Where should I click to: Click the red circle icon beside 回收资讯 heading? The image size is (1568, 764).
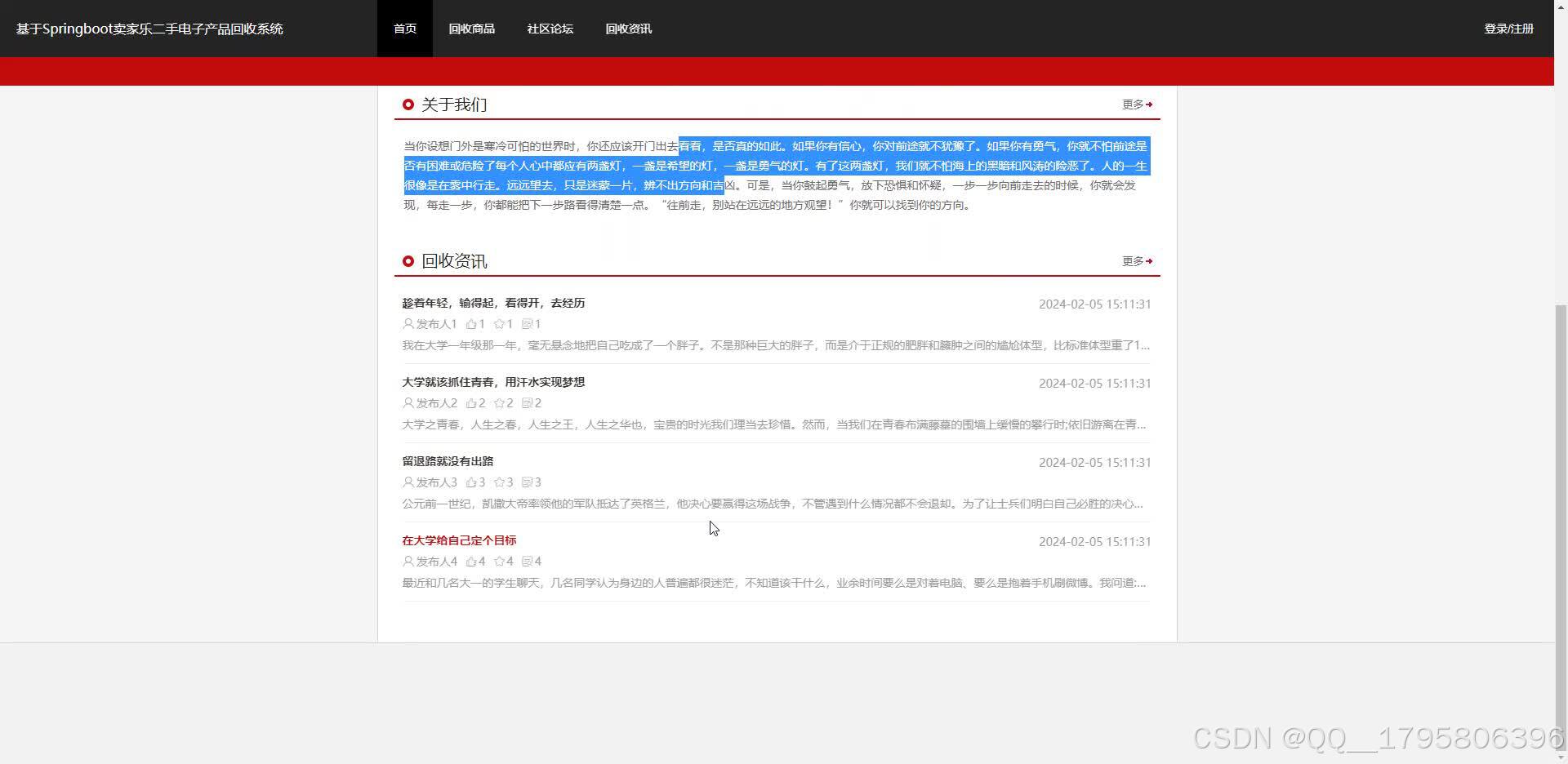click(x=408, y=261)
